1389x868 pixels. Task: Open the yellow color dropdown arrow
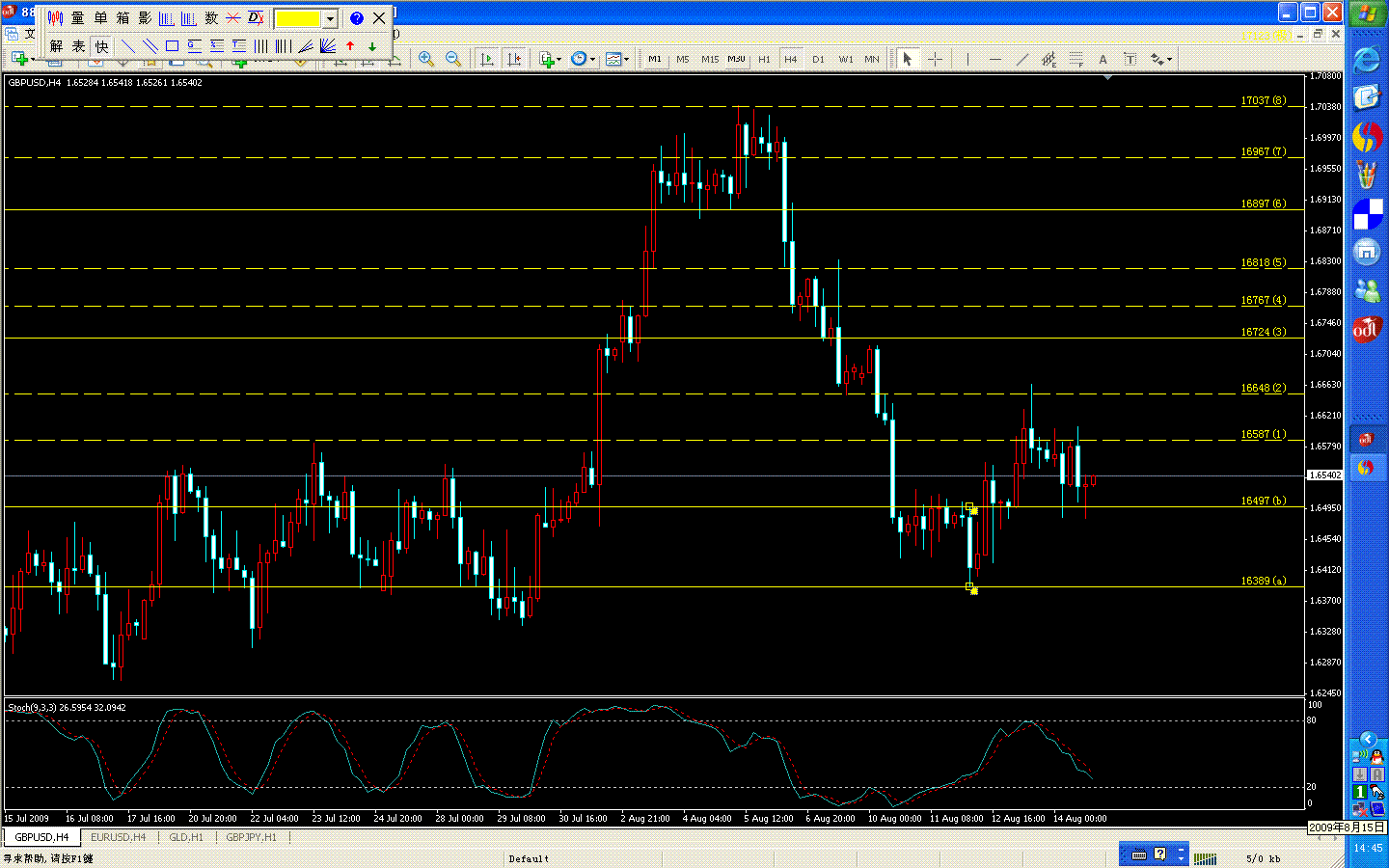click(x=330, y=18)
